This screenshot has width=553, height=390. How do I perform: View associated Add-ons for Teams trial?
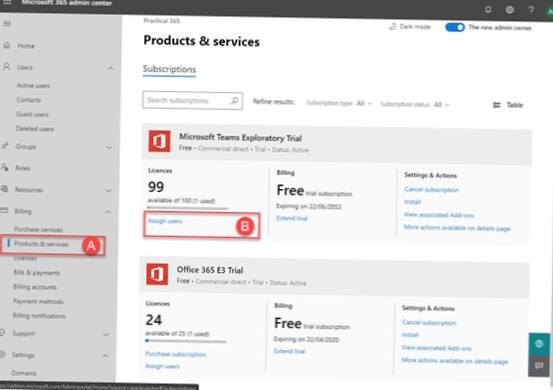[x=439, y=215]
